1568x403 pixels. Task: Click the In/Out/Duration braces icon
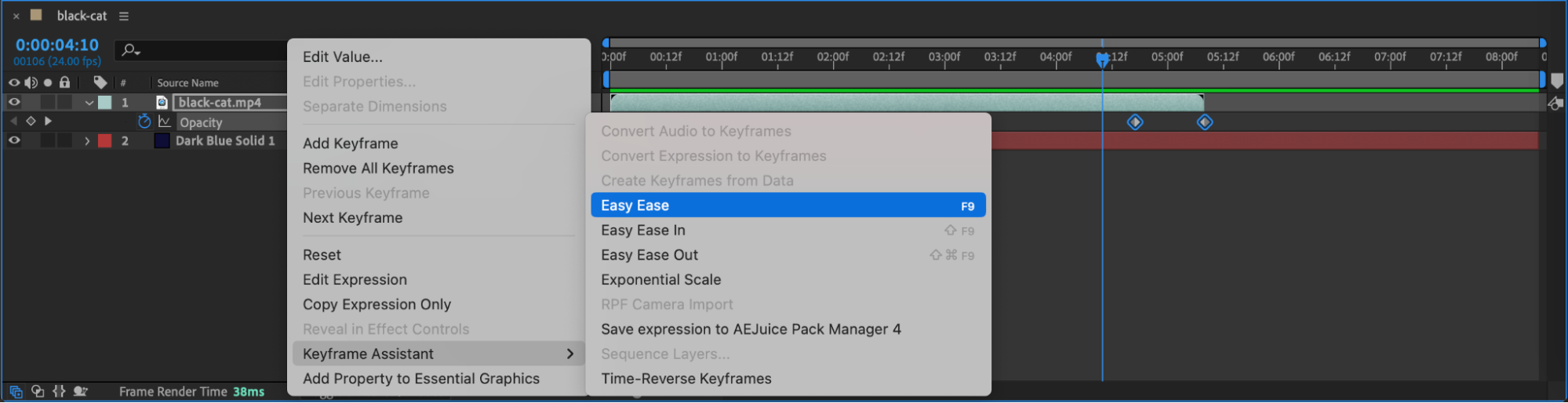59,391
